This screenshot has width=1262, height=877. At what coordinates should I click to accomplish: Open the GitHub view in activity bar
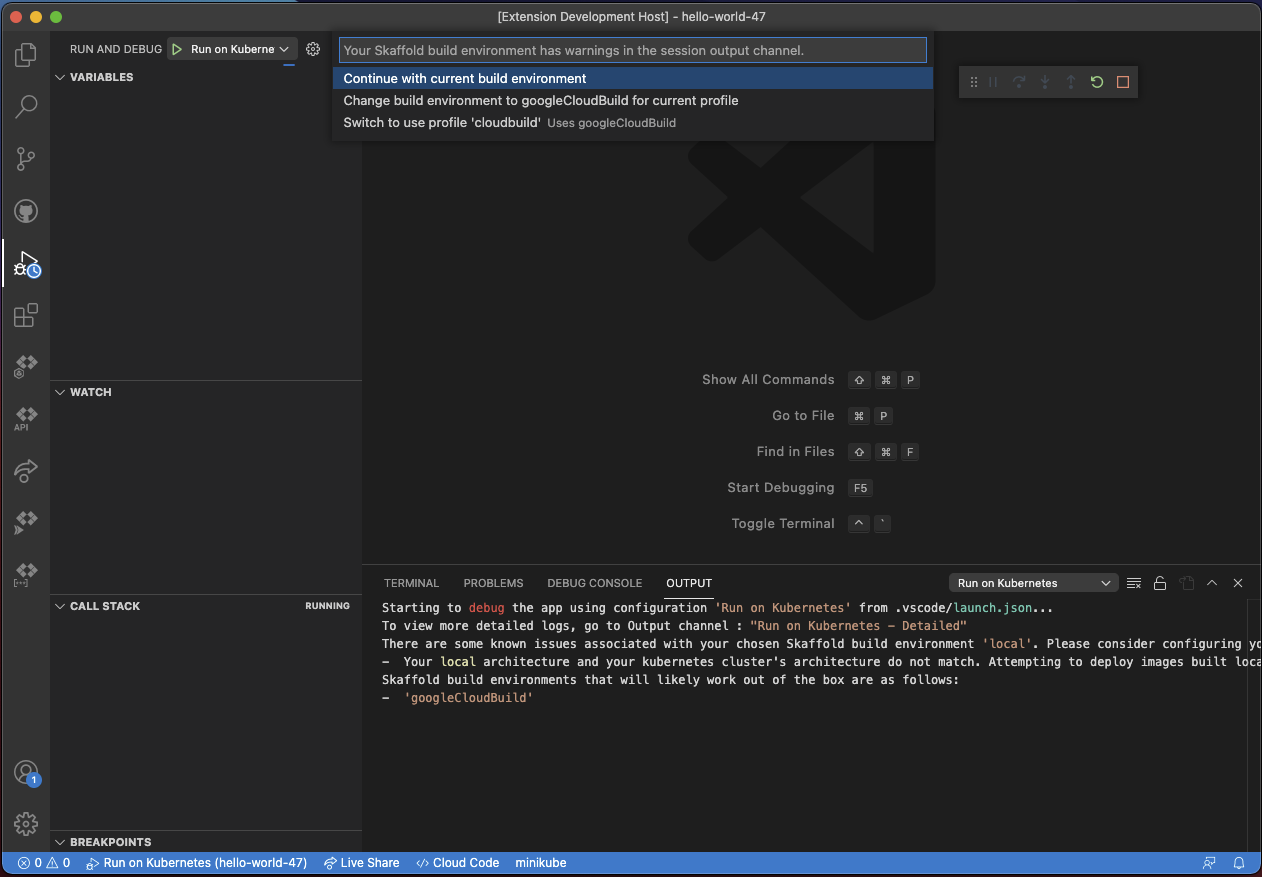pos(26,211)
